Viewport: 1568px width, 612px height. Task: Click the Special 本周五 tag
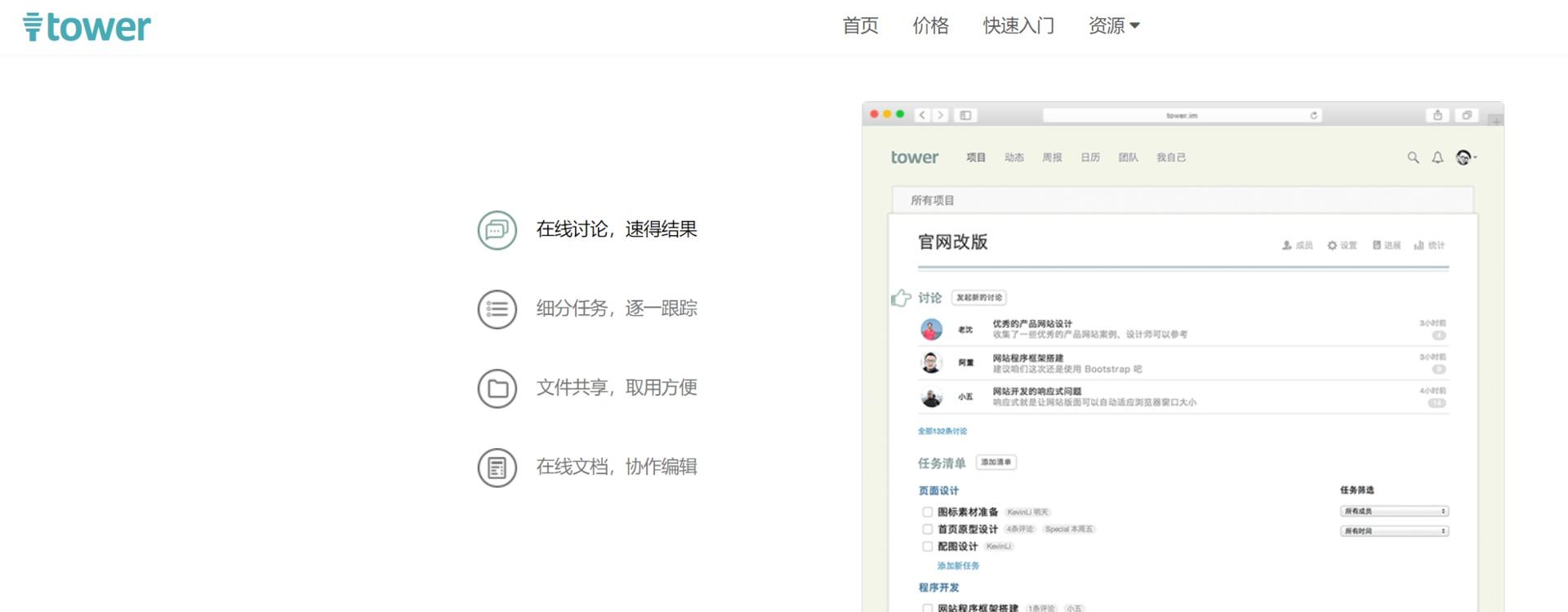pos(1069,530)
